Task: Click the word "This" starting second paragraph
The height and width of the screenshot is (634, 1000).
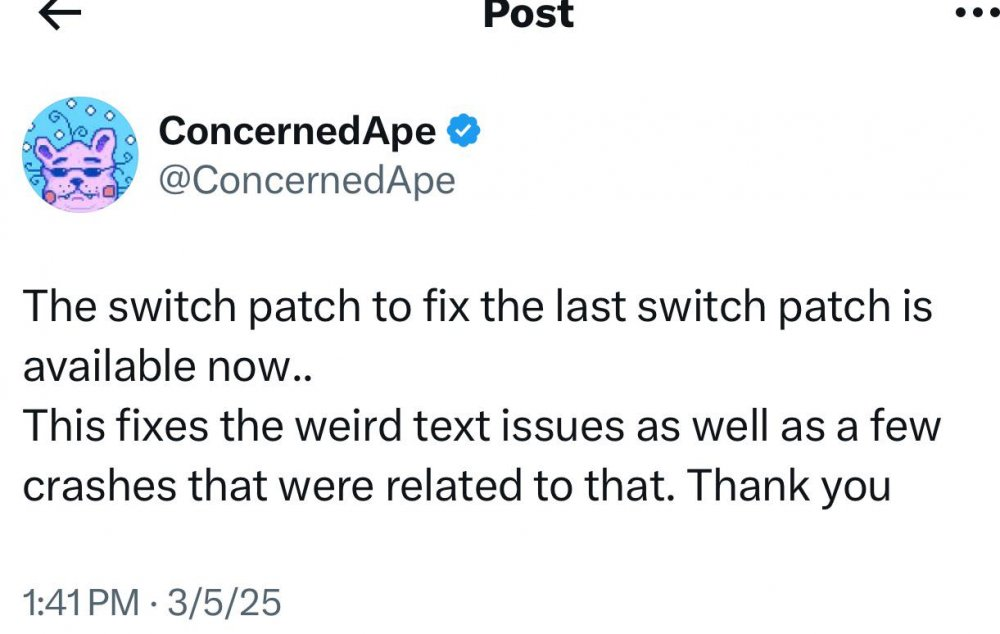Action: [64, 425]
